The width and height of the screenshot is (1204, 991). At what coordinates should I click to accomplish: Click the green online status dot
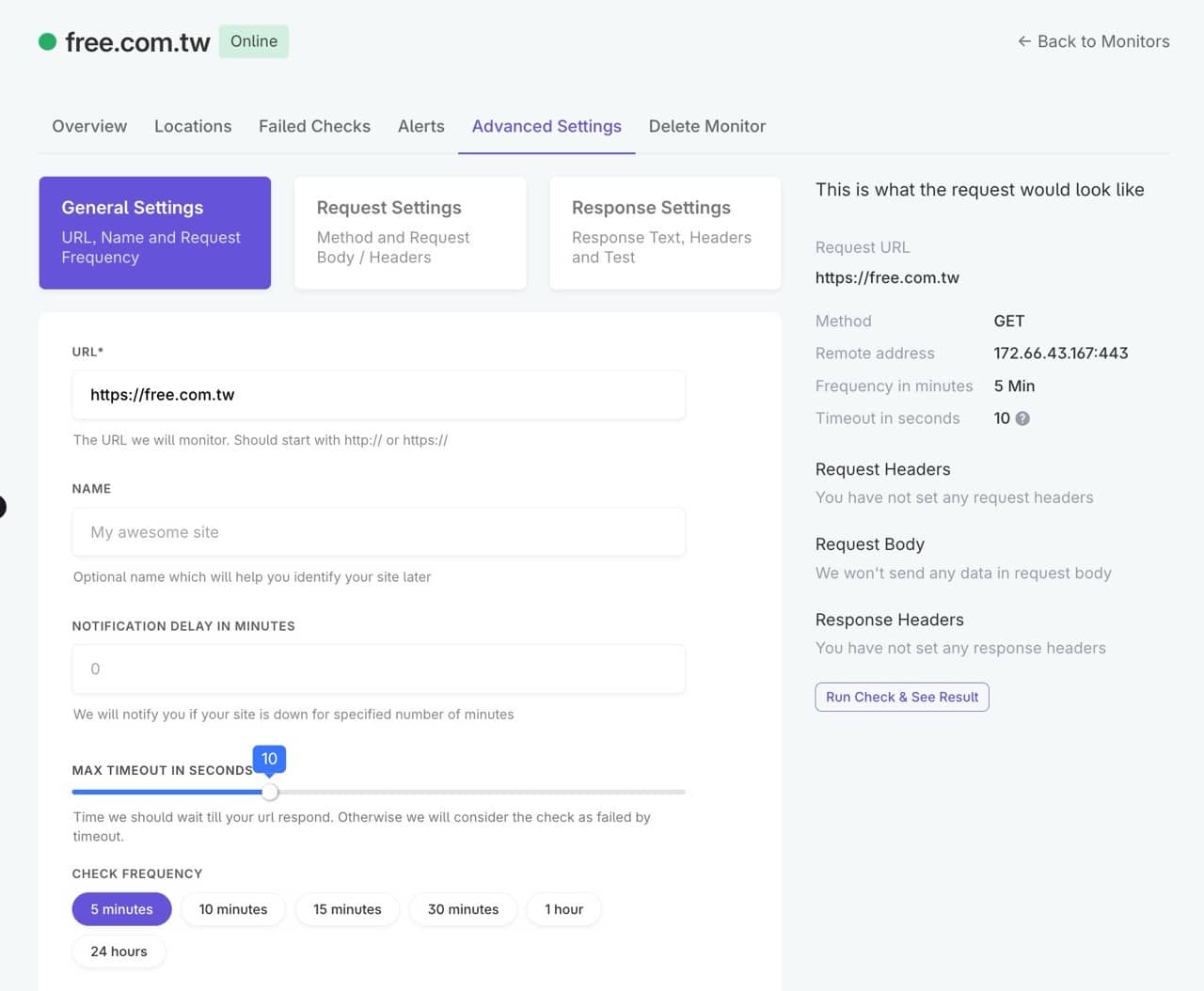pyautogui.click(x=47, y=41)
